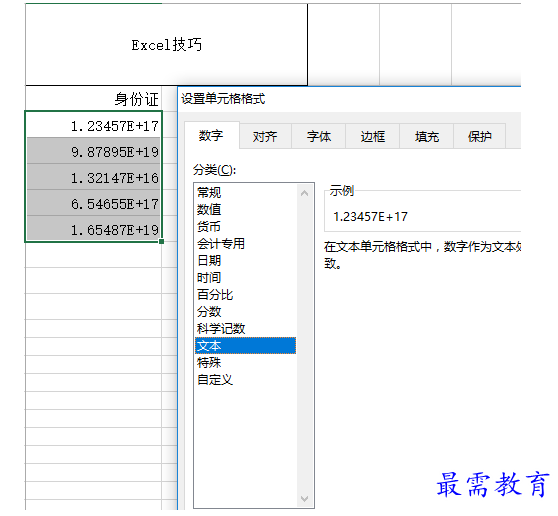Switch to the 保护 tab
558x516 pixels.
click(480, 136)
